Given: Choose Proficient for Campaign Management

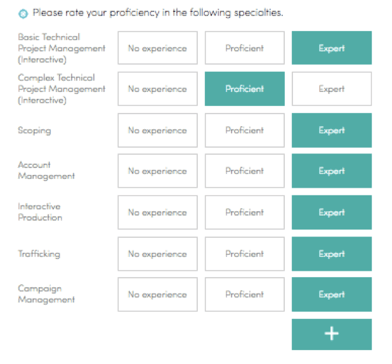Looking at the screenshot, I should (x=245, y=295).
